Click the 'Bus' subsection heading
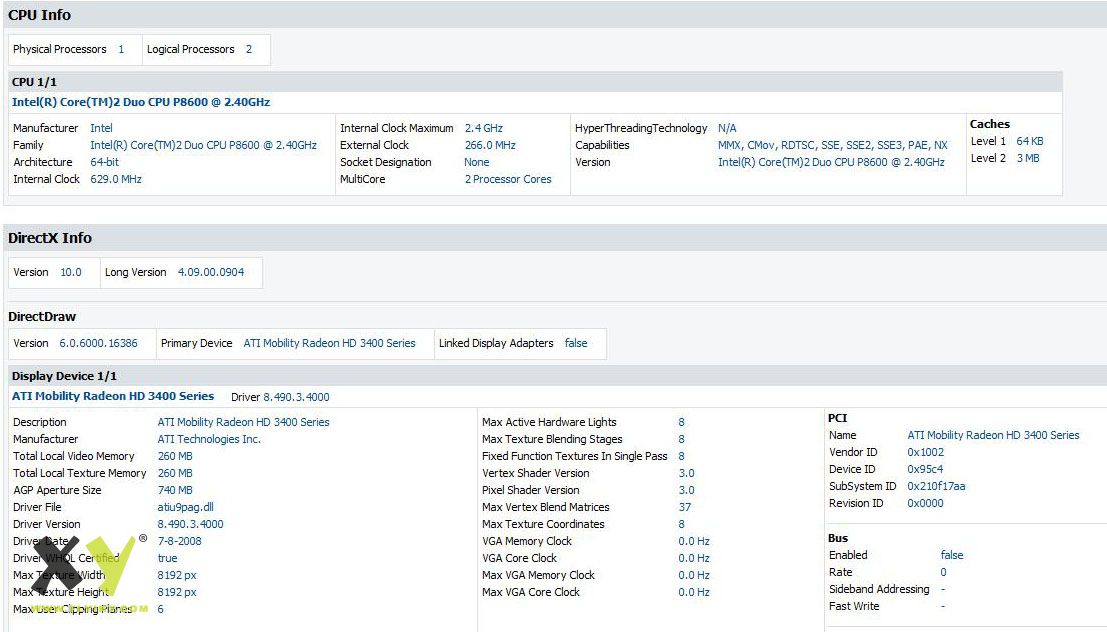 point(838,538)
